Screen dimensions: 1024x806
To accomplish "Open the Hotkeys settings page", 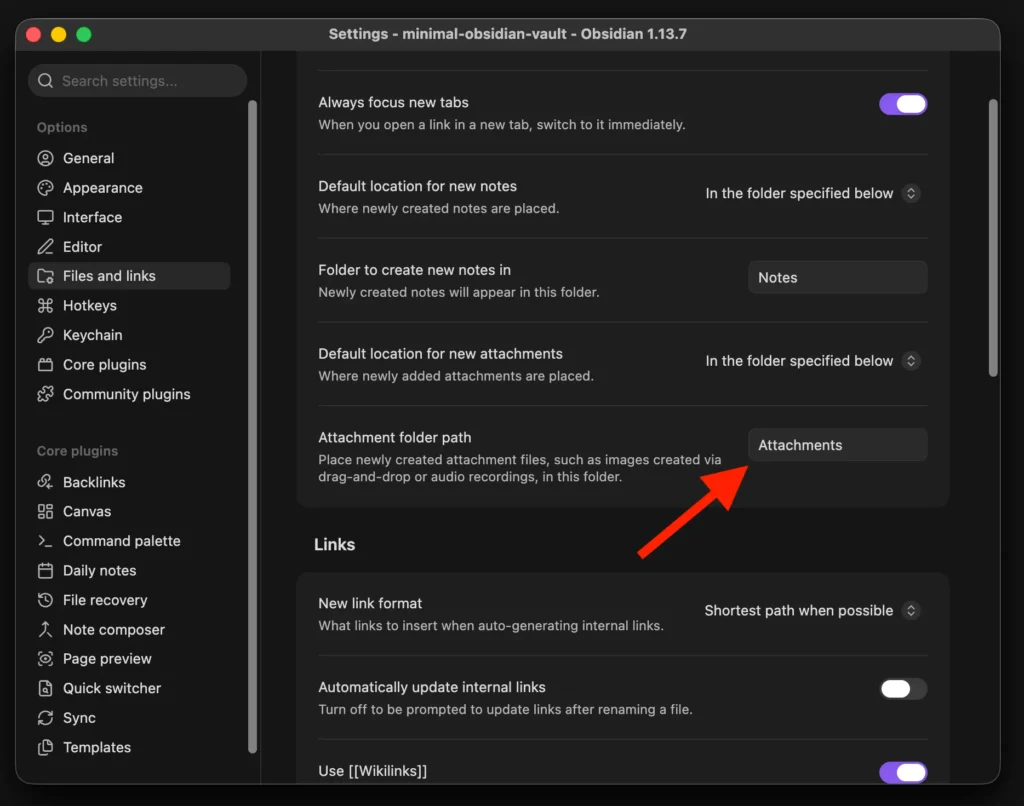I will point(129,306).
